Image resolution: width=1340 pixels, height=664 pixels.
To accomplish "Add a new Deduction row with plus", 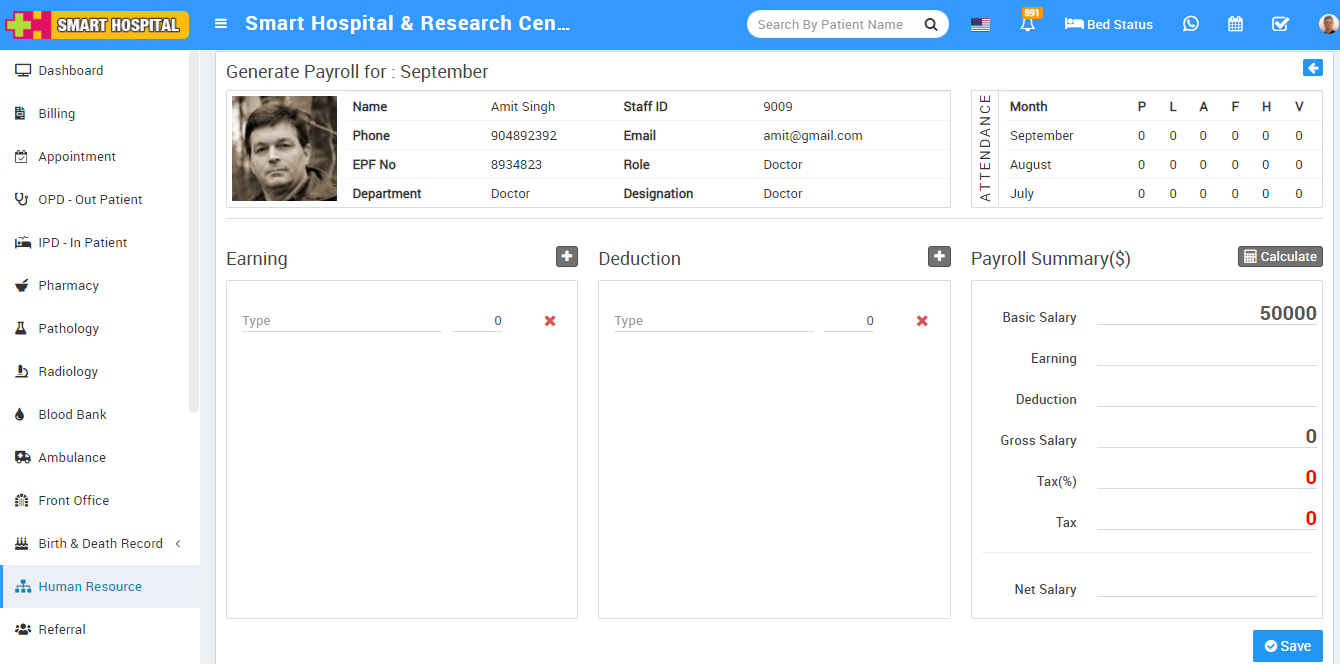I will [x=939, y=257].
